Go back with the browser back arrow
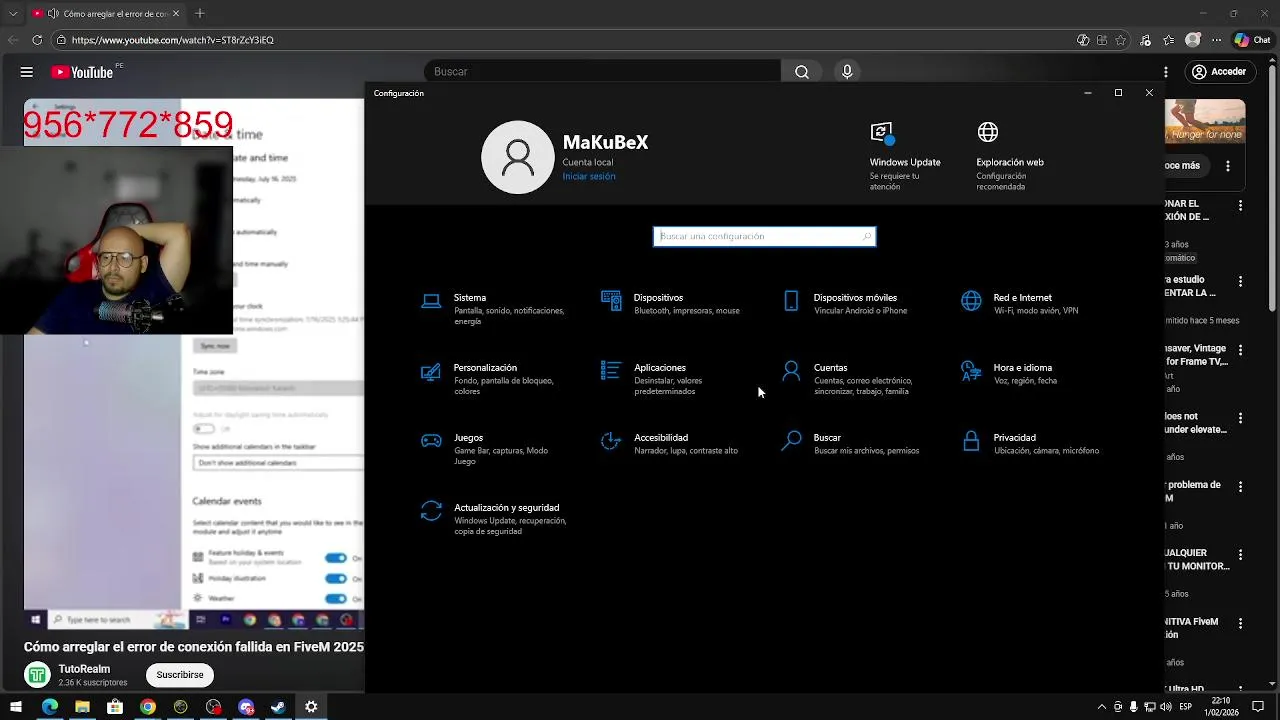1280x720 pixels. 13,40
